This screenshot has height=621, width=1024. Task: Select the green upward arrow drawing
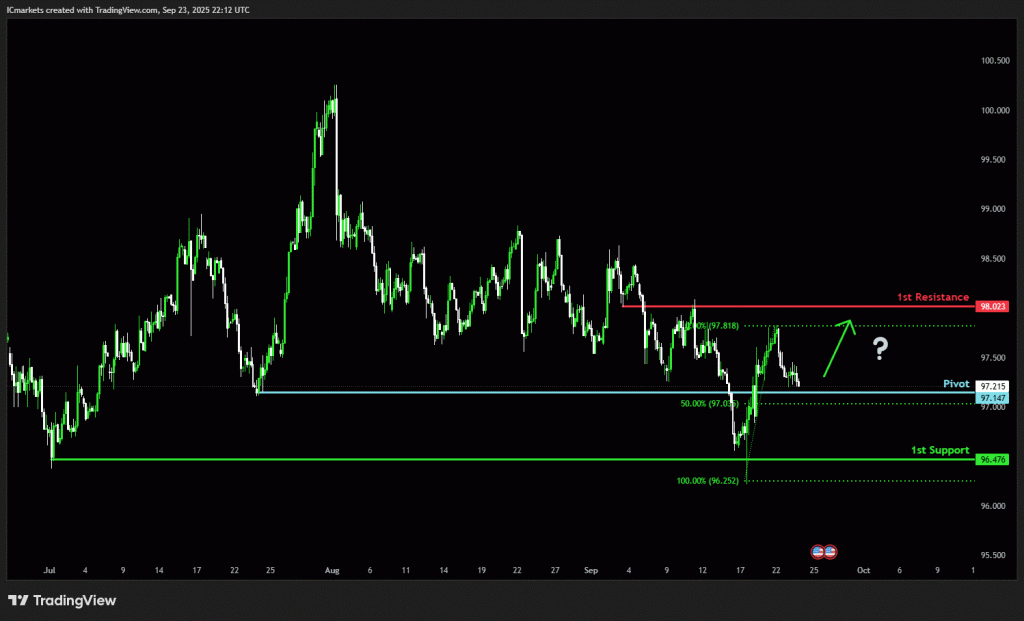tap(838, 346)
